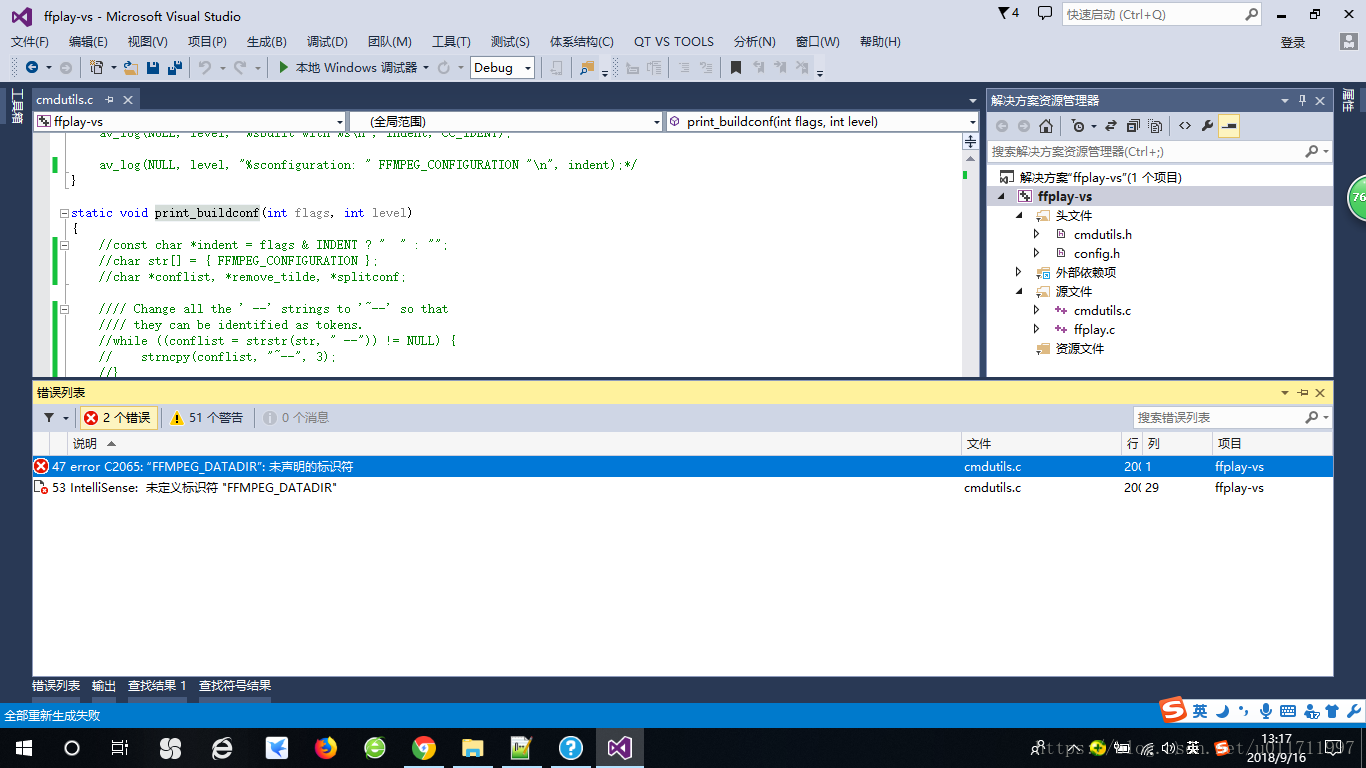Click the Find in Files toolbar icon

click(x=587, y=67)
